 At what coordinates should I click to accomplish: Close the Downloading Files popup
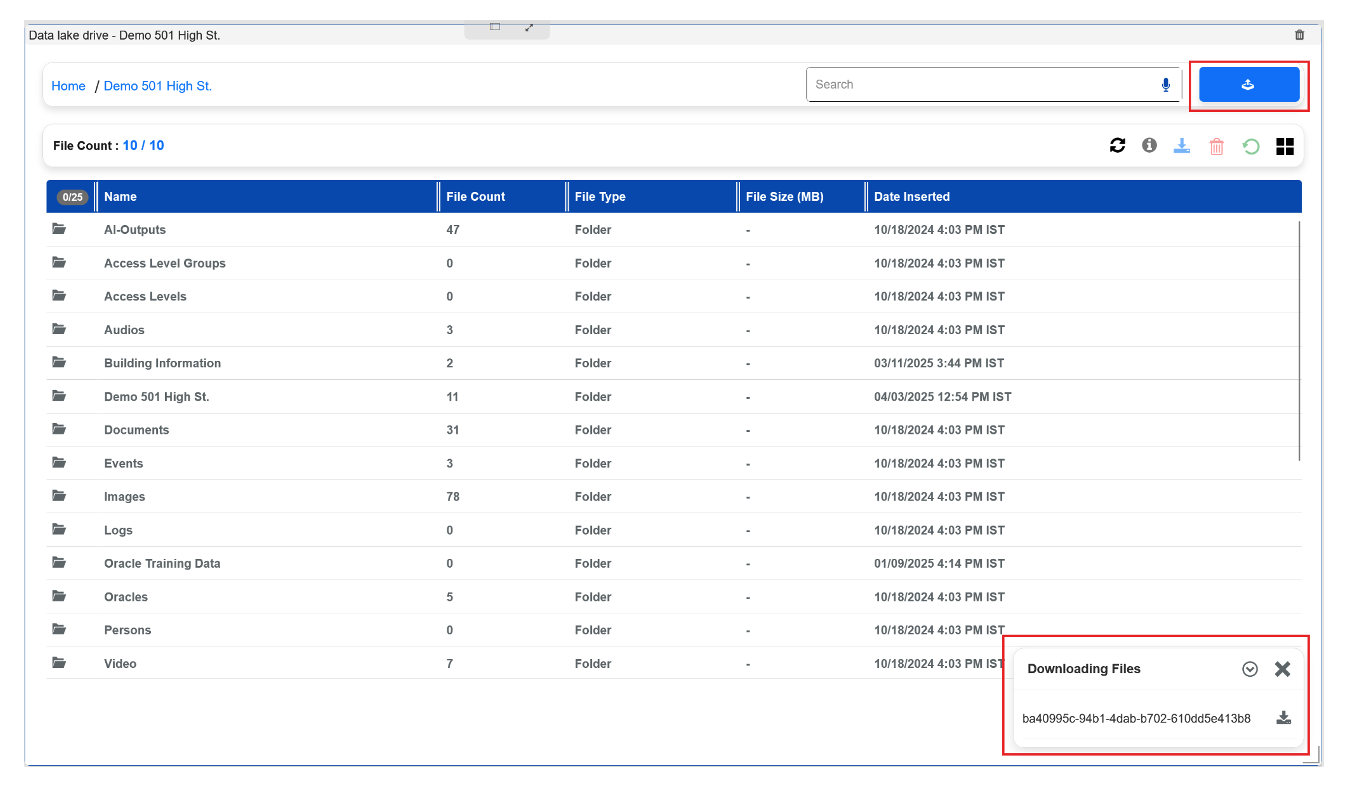[x=1283, y=668]
